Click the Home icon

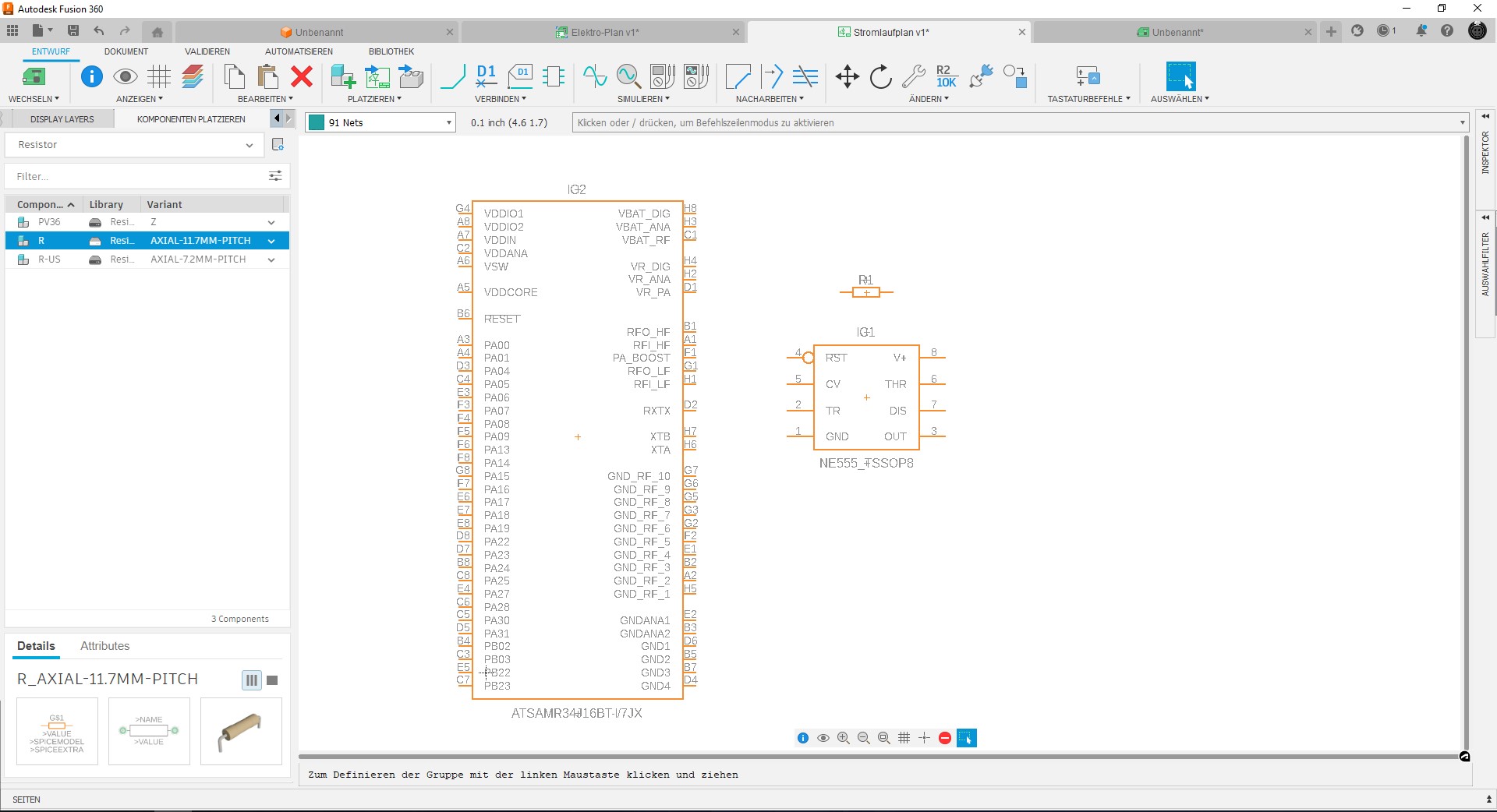(x=157, y=32)
